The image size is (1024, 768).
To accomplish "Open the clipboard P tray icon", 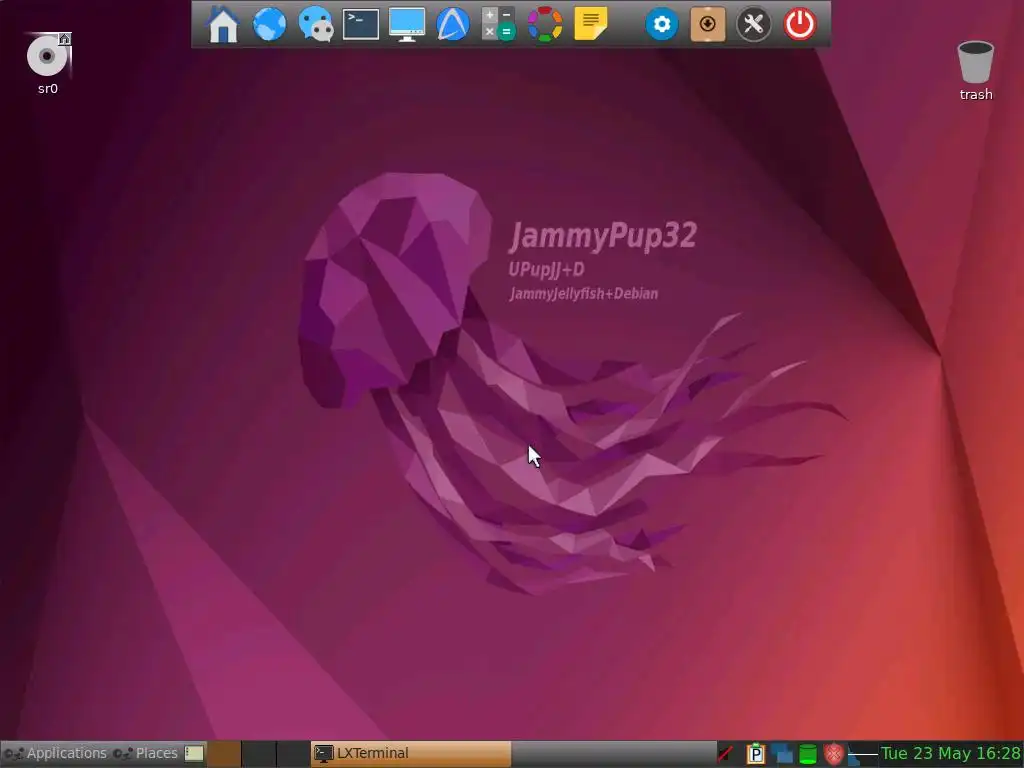I will pos(756,754).
